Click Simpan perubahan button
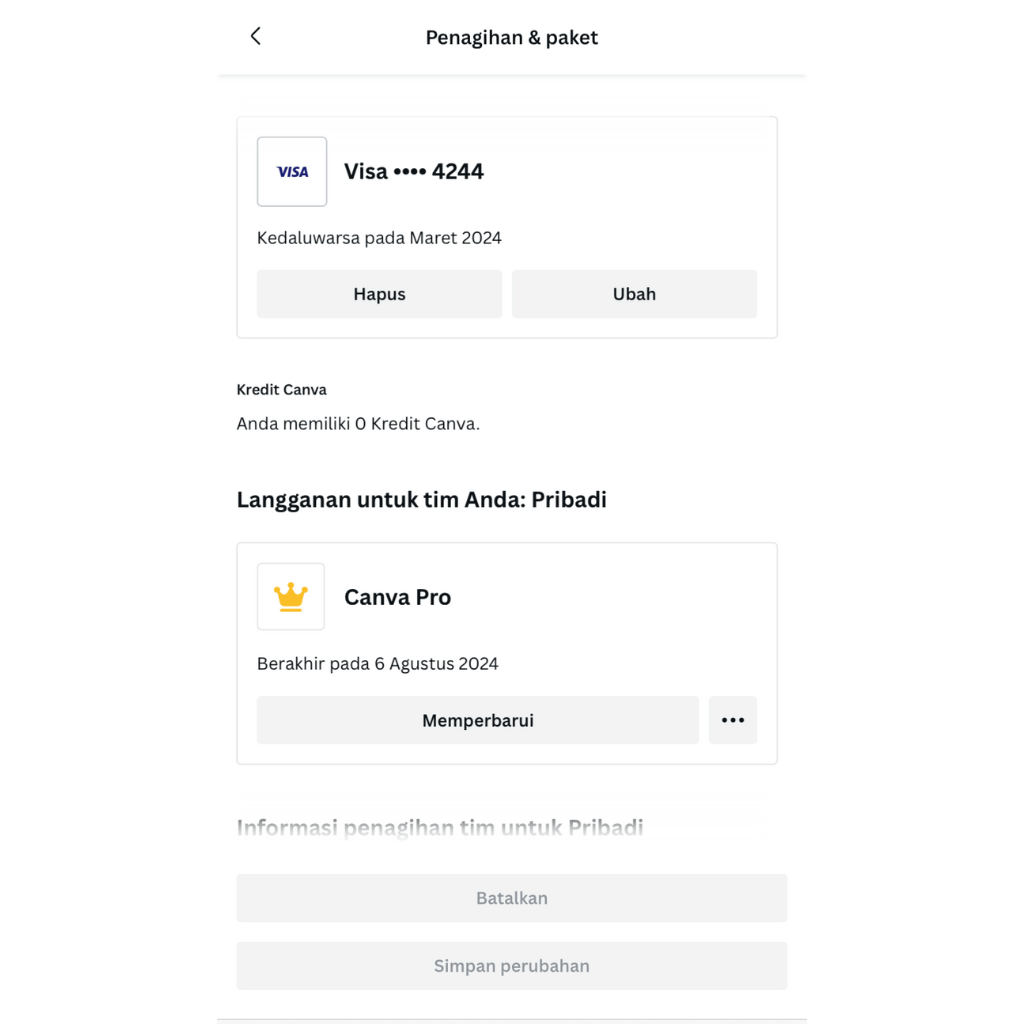This screenshot has height=1024, width=1024. [x=511, y=966]
